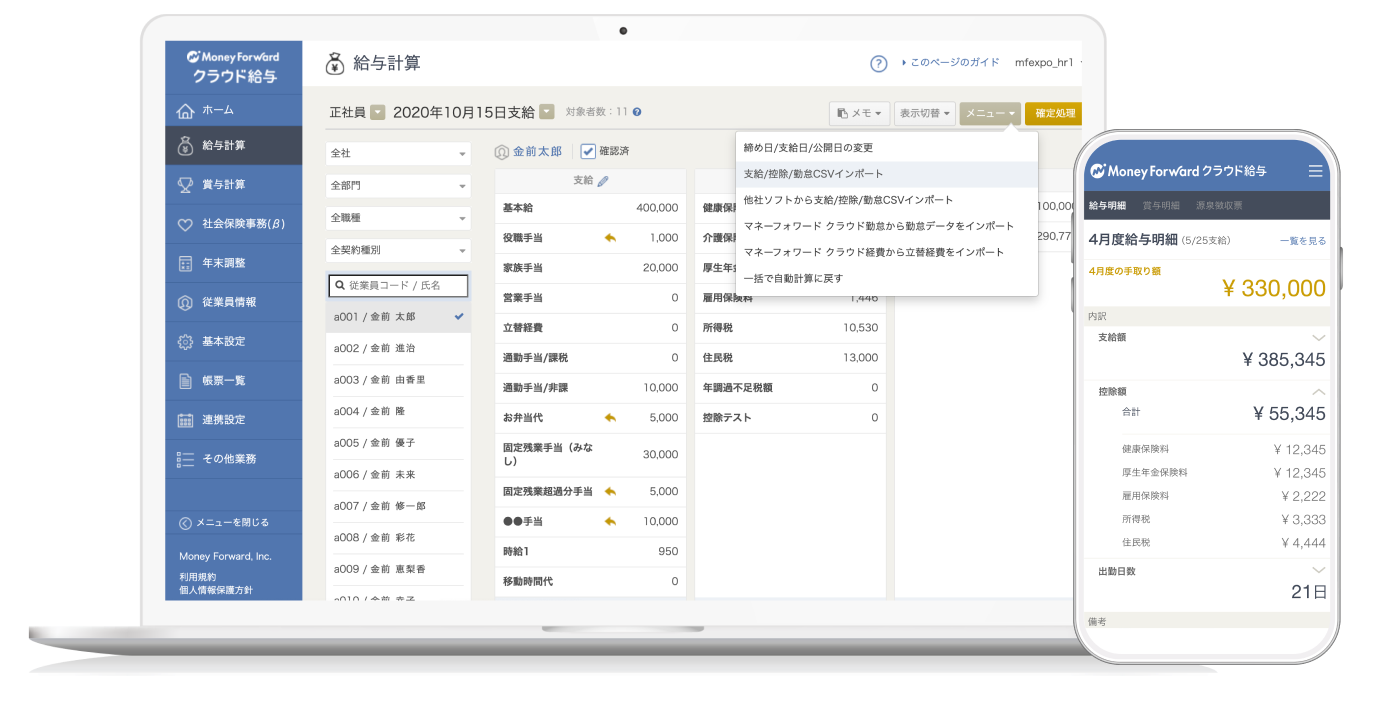
Task: Select 他社ソフトから支給/控除/勤怠CSVインポート item
Action: (x=887, y=200)
